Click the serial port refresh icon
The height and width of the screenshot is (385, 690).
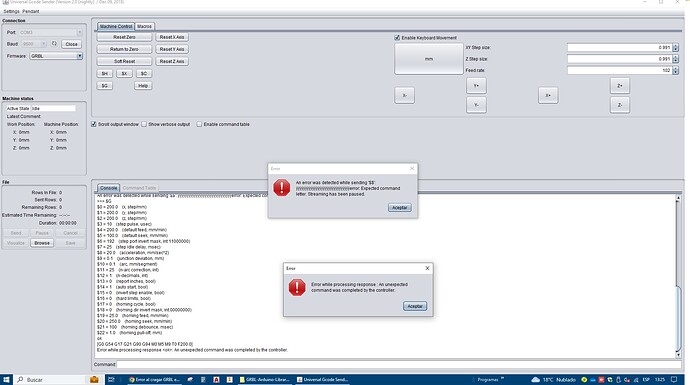[54, 44]
